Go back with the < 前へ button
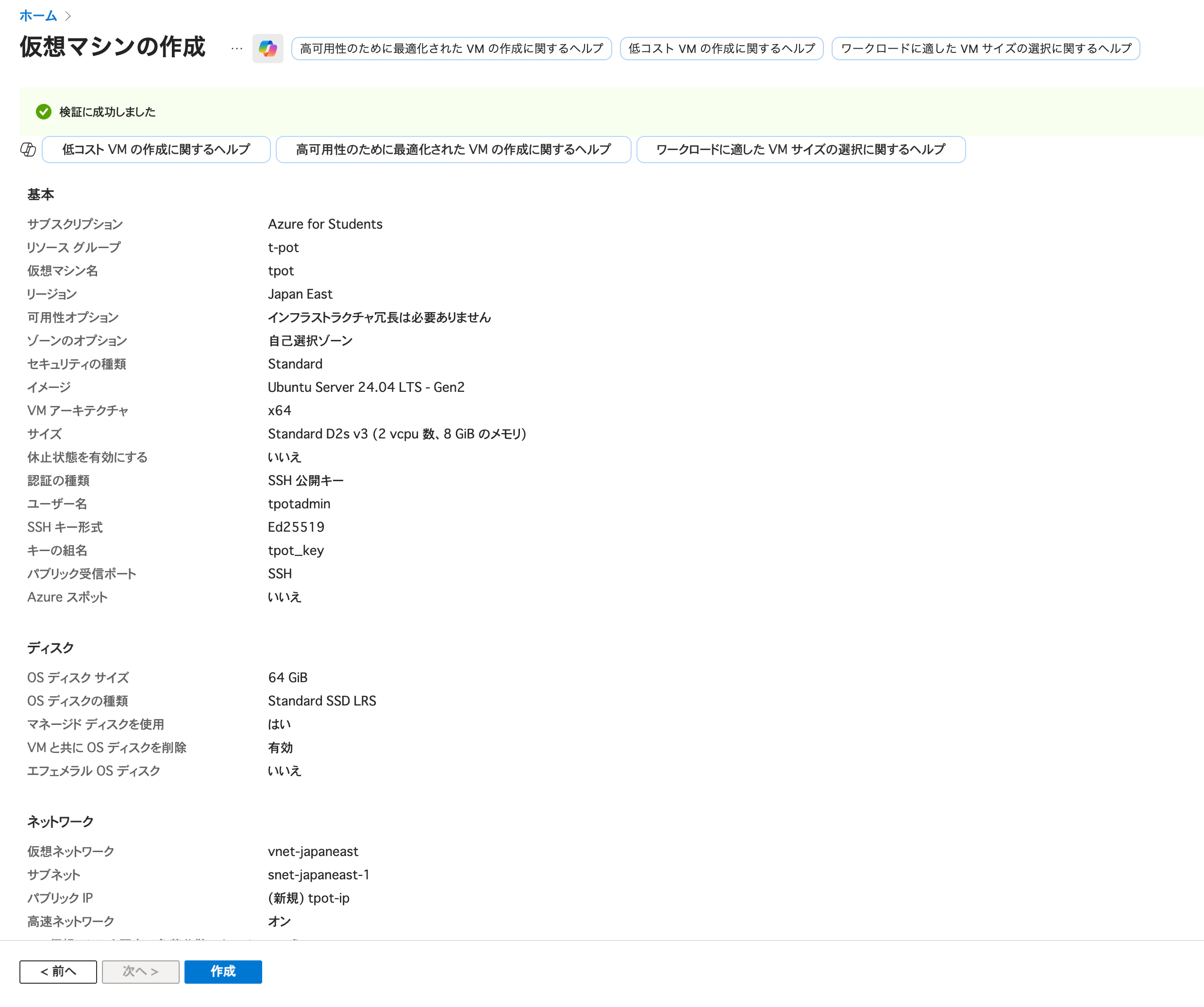1204x1007 pixels. point(58,972)
